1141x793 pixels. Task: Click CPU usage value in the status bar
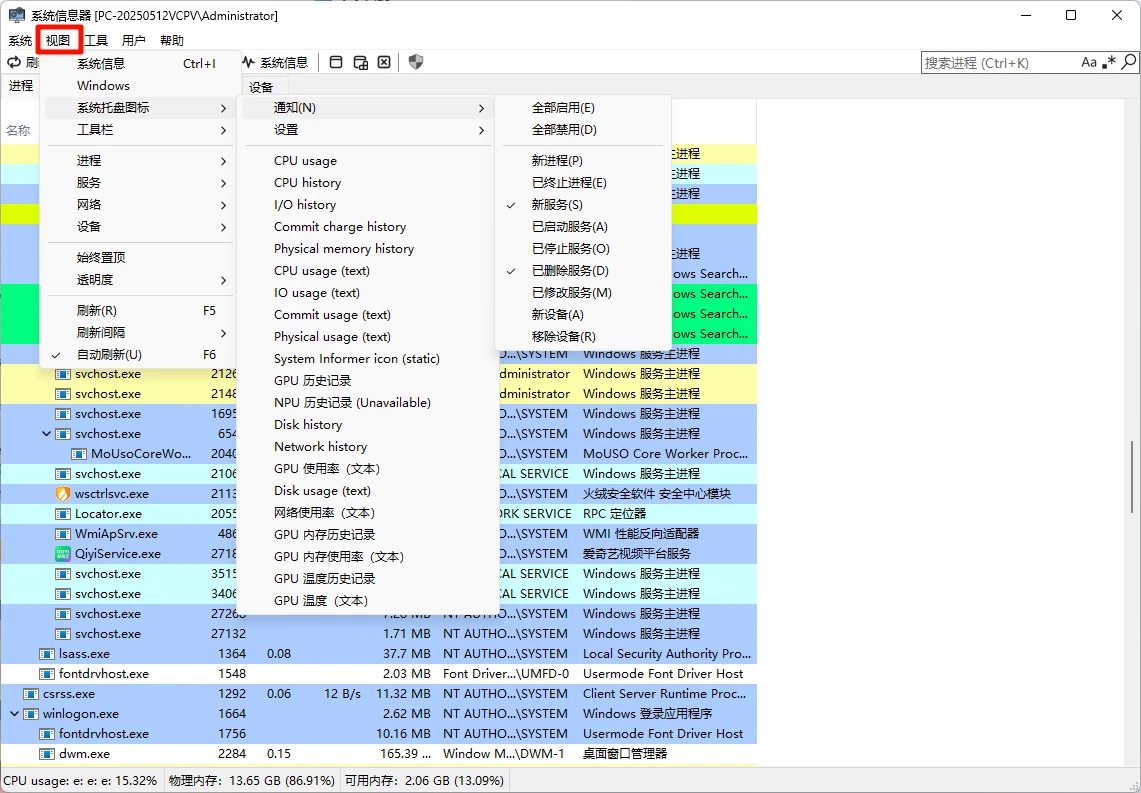point(80,781)
